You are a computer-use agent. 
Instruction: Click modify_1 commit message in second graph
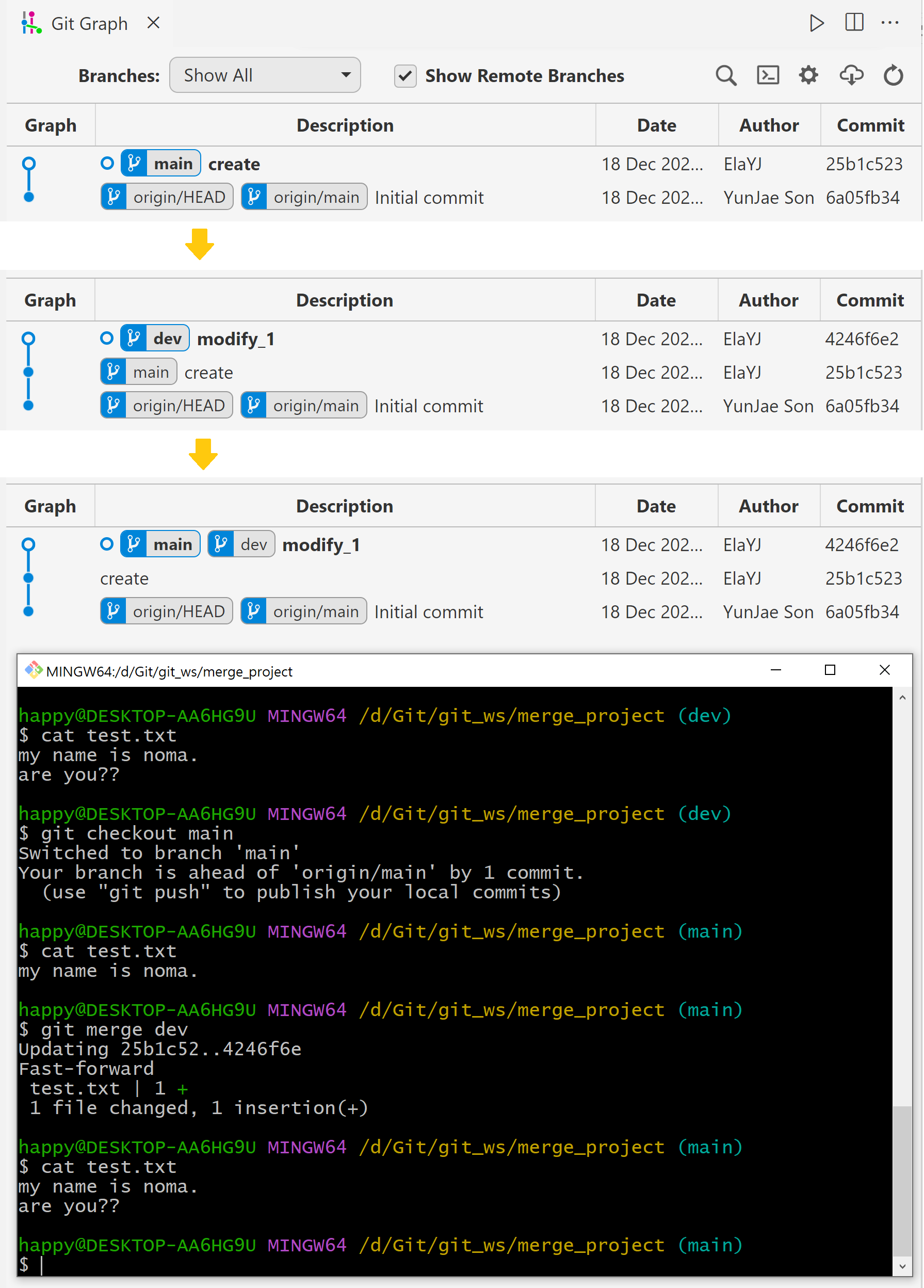(236, 339)
